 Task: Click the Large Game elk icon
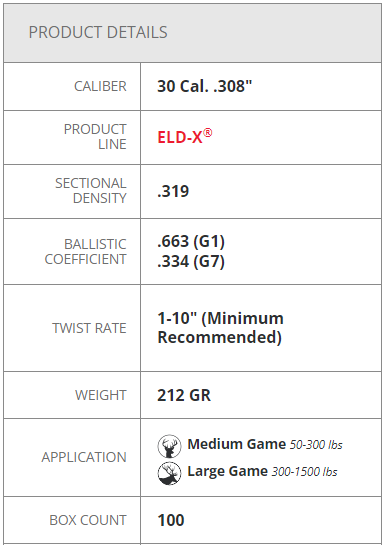click(x=169, y=473)
